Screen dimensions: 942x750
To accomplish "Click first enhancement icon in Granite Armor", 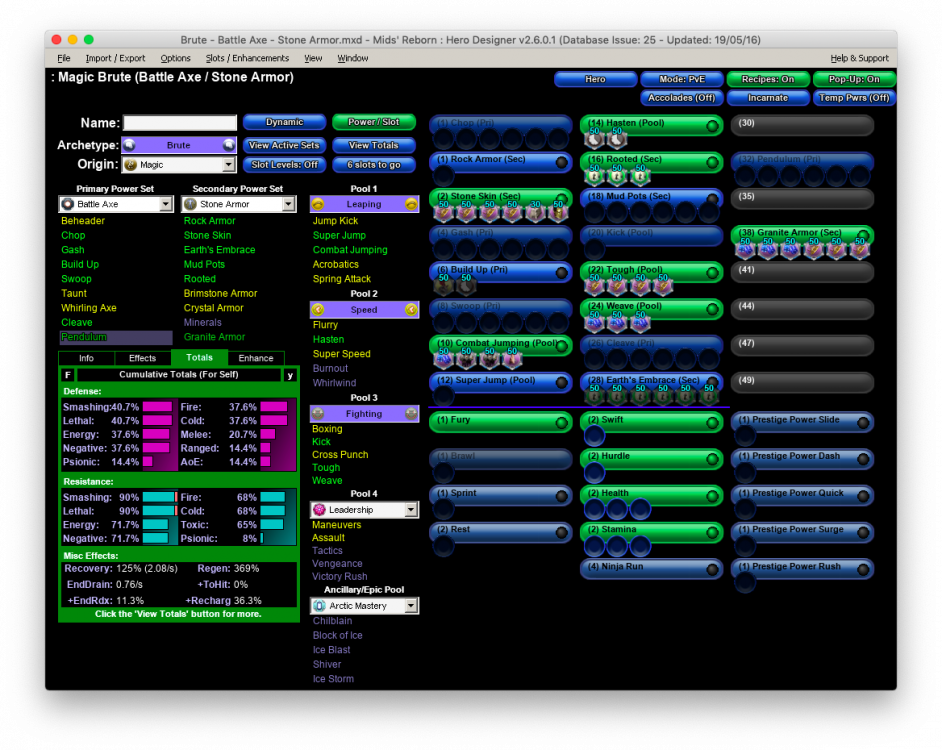I will (x=745, y=250).
